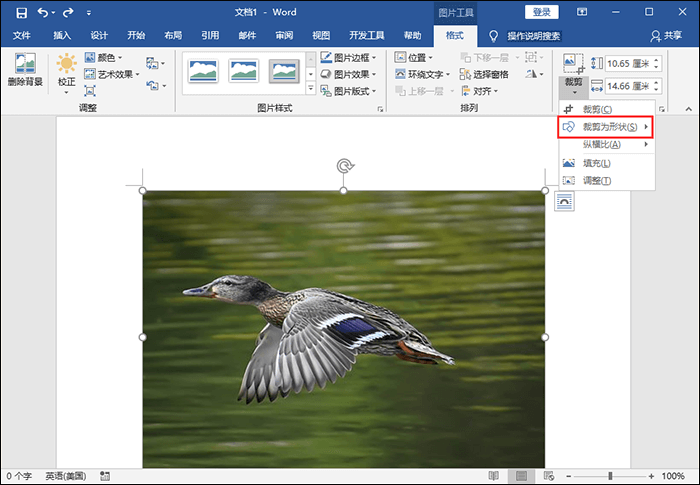Select the third picture style thumbnail
The height and width of the screenshot is (485, 700).
tap(284, 71)
